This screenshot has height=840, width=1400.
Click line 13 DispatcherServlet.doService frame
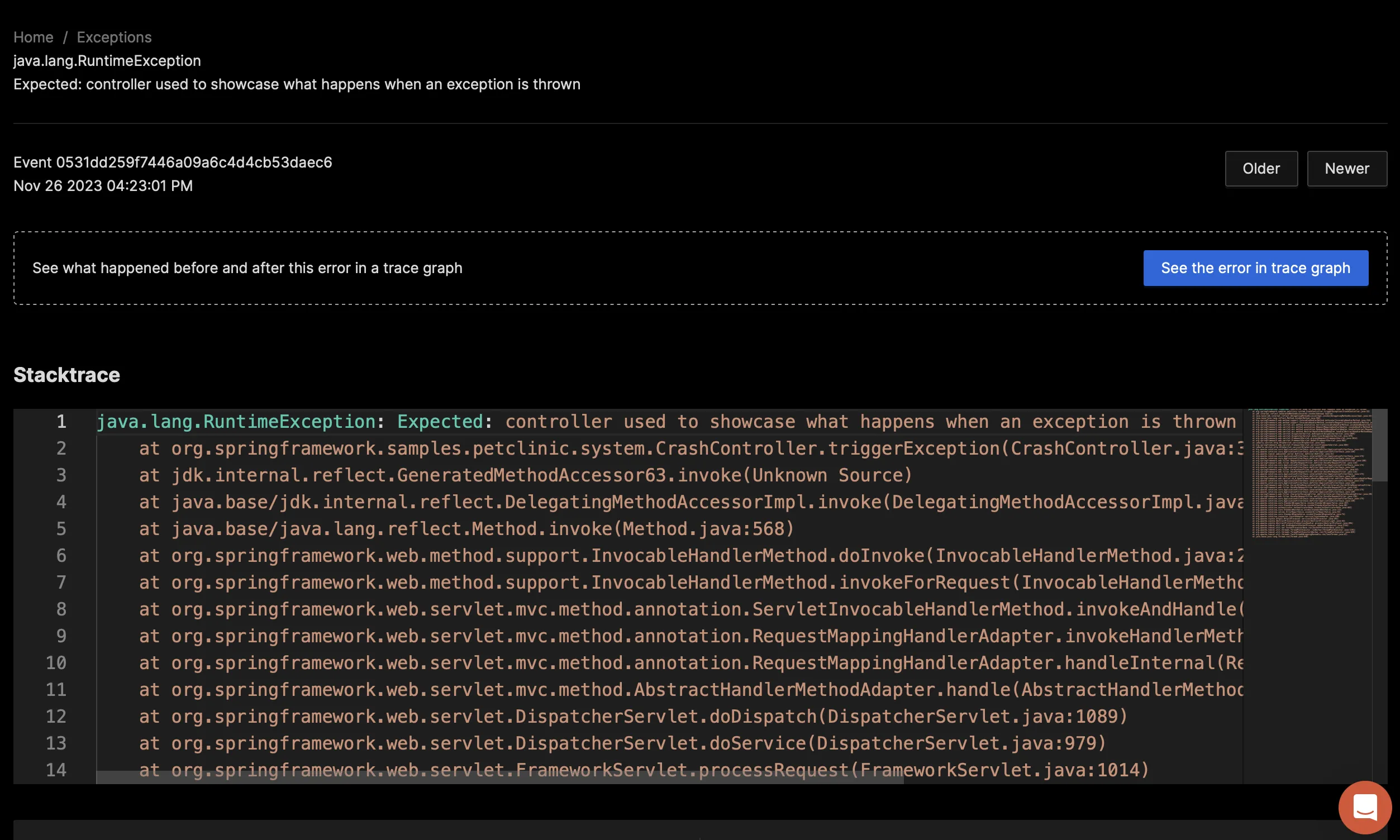623,743
